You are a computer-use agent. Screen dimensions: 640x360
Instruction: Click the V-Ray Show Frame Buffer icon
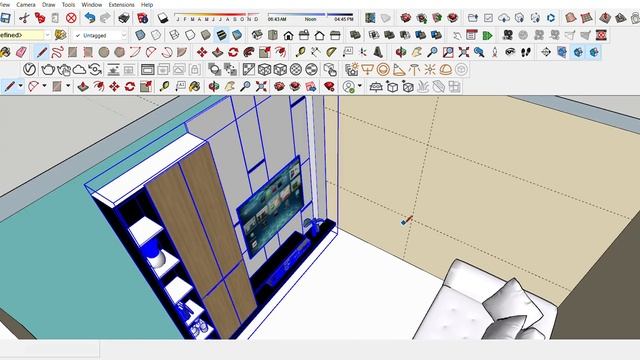tap(147, 69)
